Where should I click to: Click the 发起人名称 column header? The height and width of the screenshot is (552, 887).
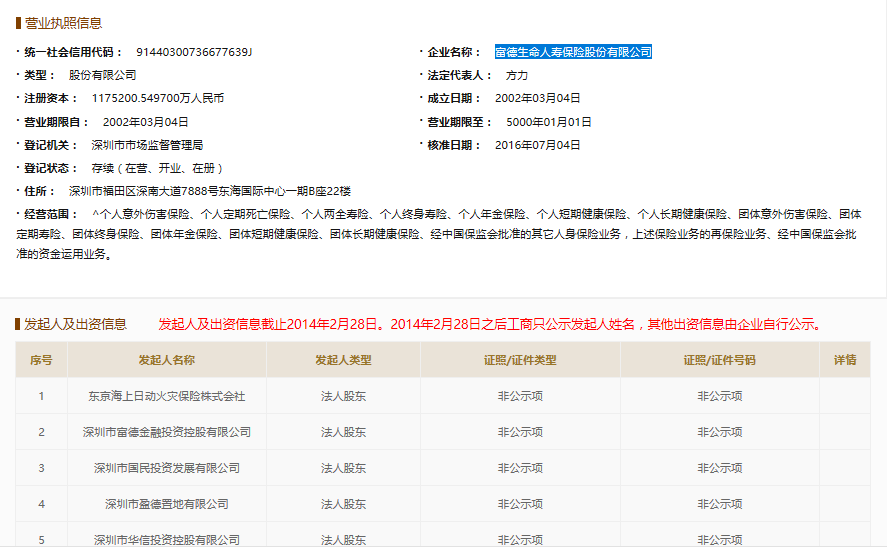(x=167, y=360)
